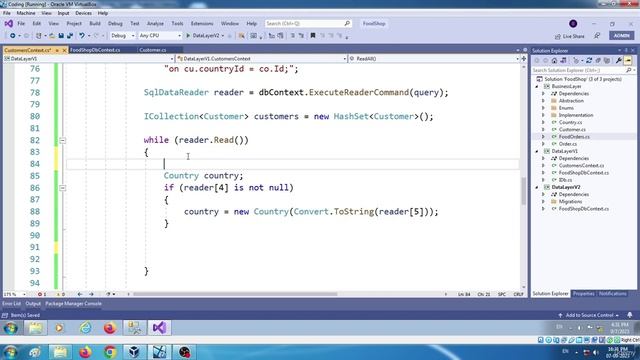640x360 pixels.
Task: Open the Error List panel tab
Action: click(11, 304)
